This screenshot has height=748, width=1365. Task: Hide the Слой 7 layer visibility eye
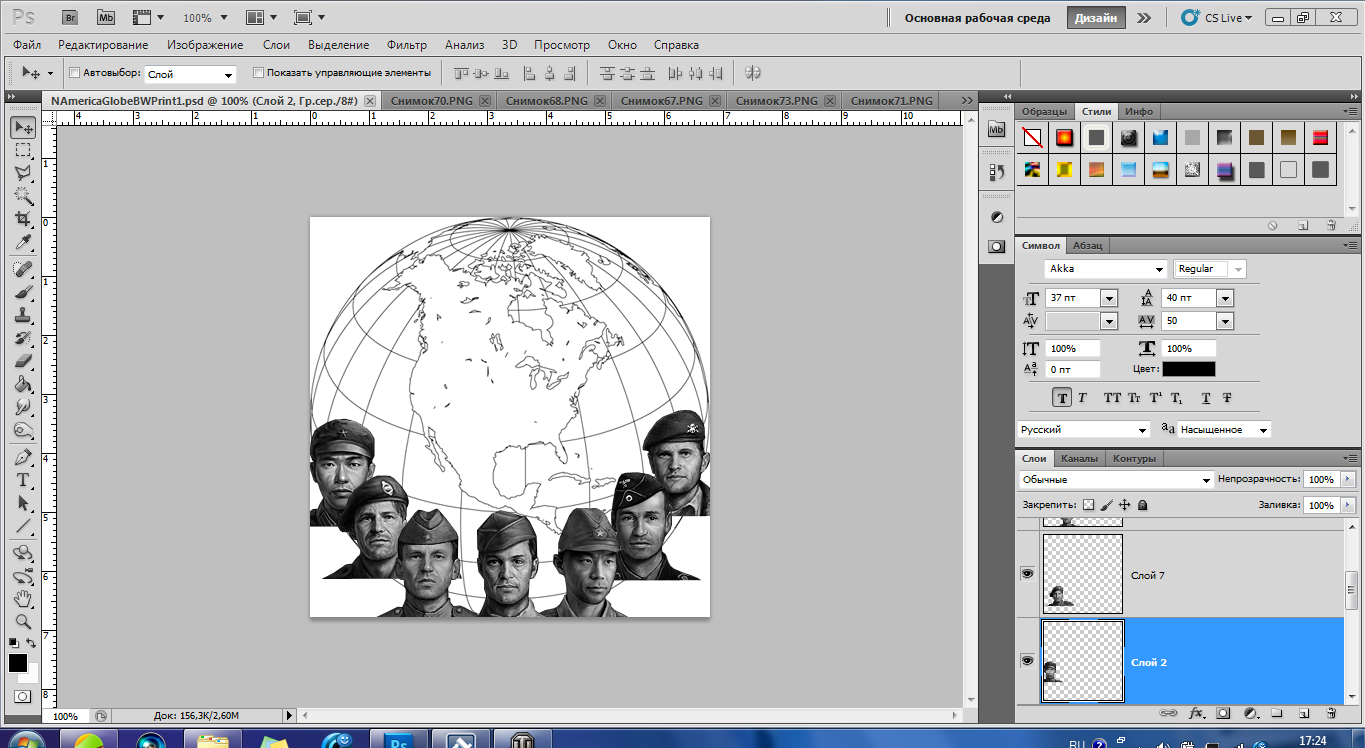coord(1027,573)
